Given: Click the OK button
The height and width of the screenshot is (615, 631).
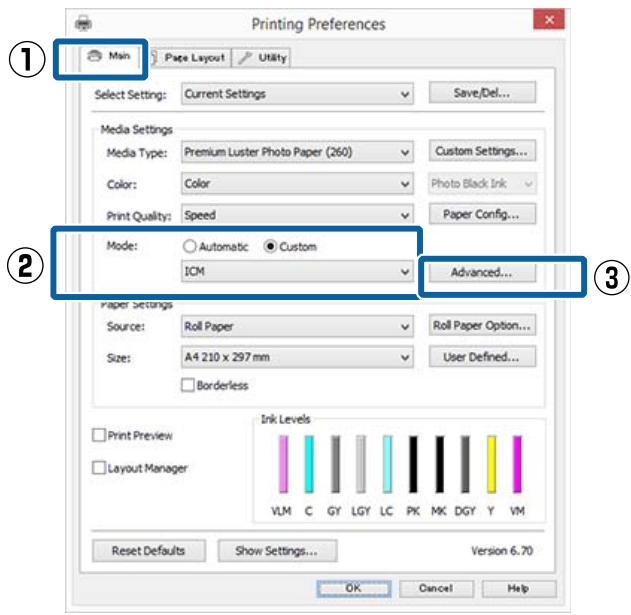Looking at the screenshot, I should coord(354,588).
